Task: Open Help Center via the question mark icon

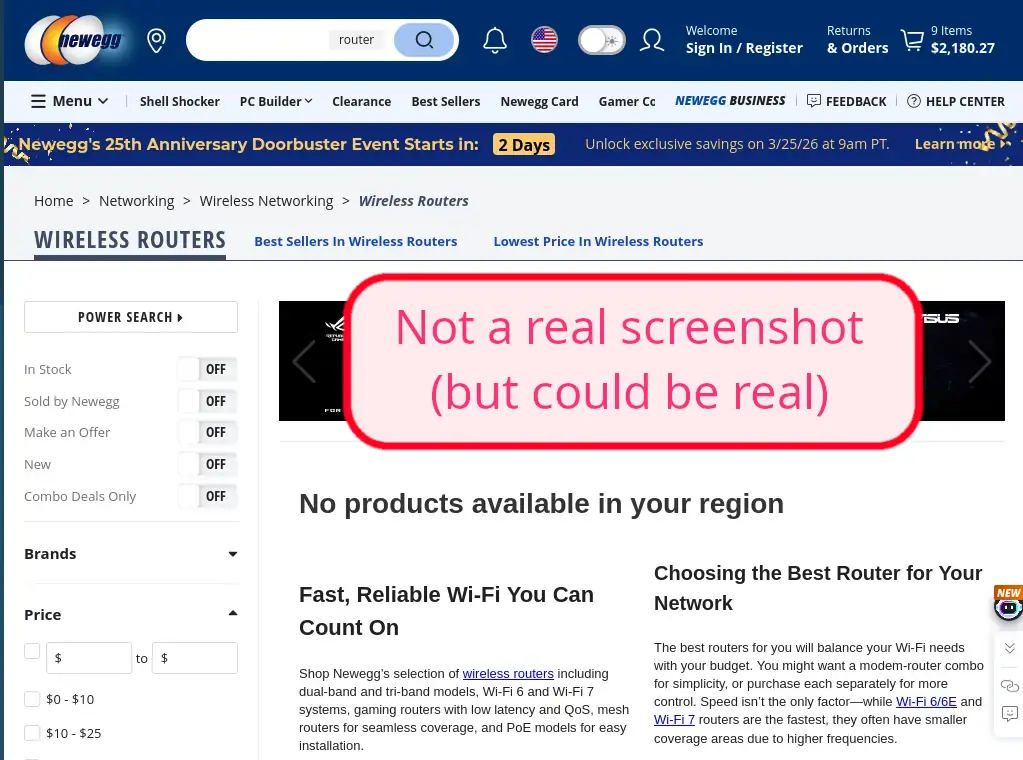Action: pos(914,101)
